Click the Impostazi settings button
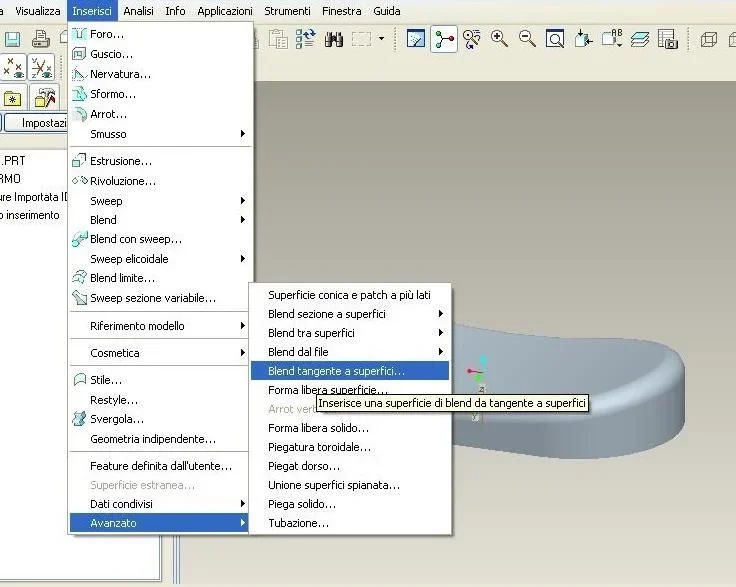The height and width of the screenshot is (587, 736). [x=36, y=123]
